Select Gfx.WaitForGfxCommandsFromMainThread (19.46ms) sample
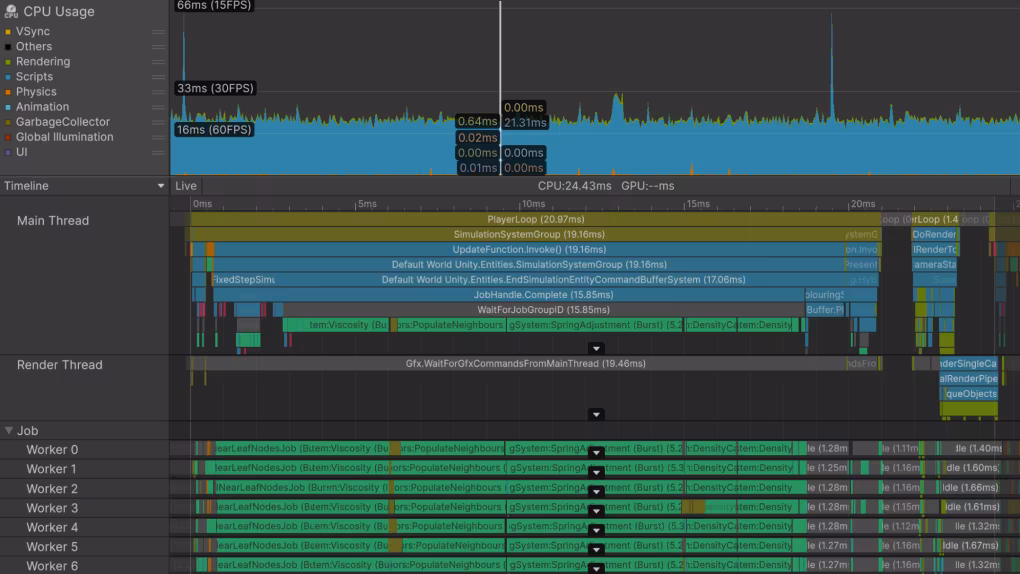The width and height of the screenshot is (1020, 574). pos(525,363)
